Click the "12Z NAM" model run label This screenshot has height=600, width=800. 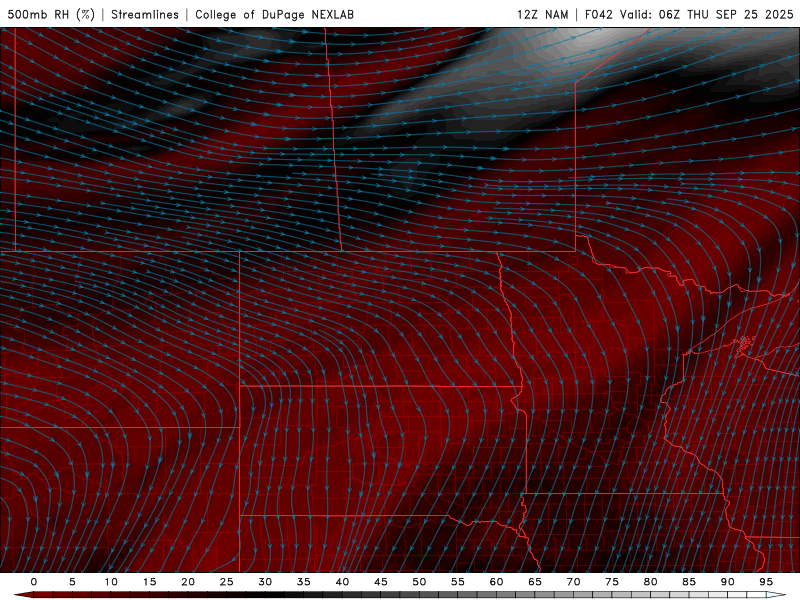[542, 14]
